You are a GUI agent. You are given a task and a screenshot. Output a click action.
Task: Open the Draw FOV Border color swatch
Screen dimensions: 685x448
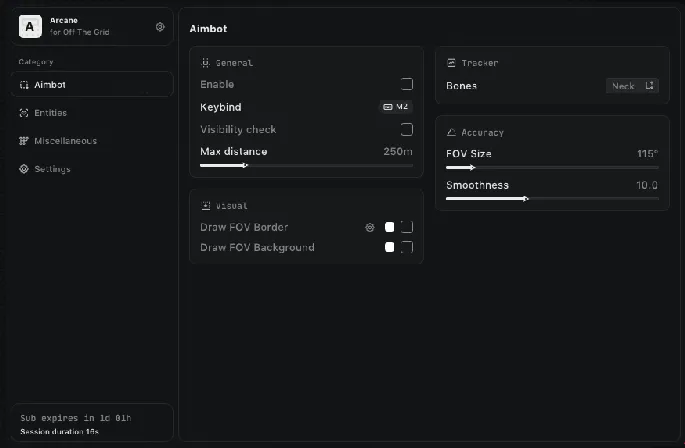pos(389,227)
